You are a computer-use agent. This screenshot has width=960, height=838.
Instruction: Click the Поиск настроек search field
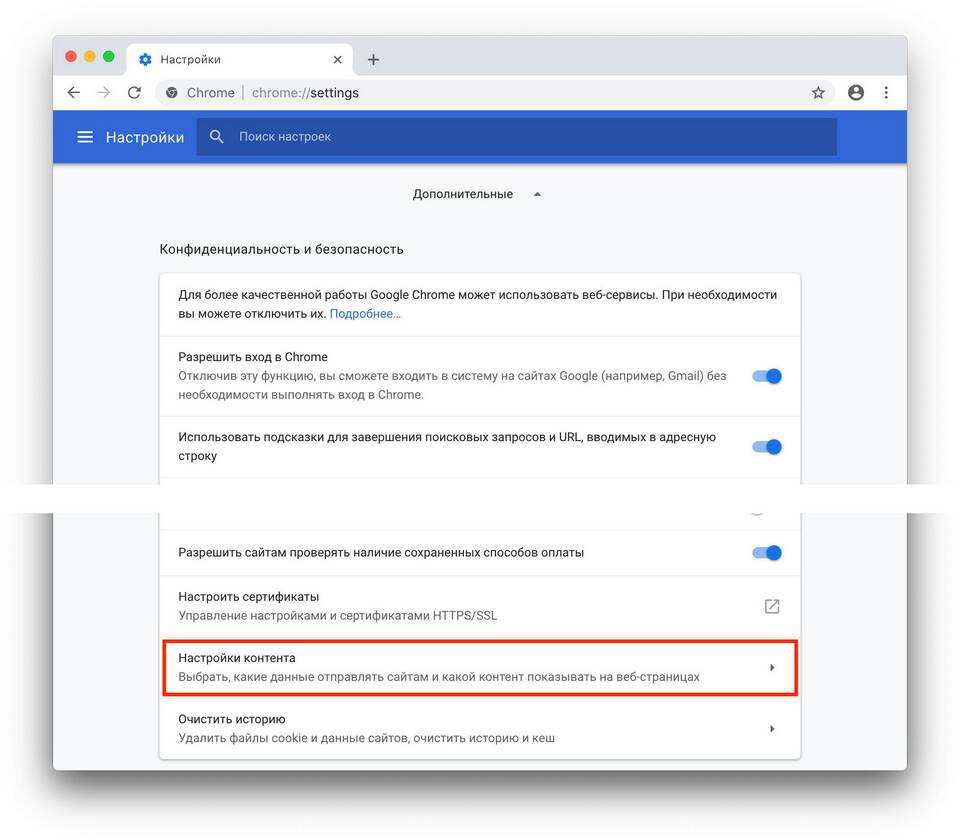(517, 137)
